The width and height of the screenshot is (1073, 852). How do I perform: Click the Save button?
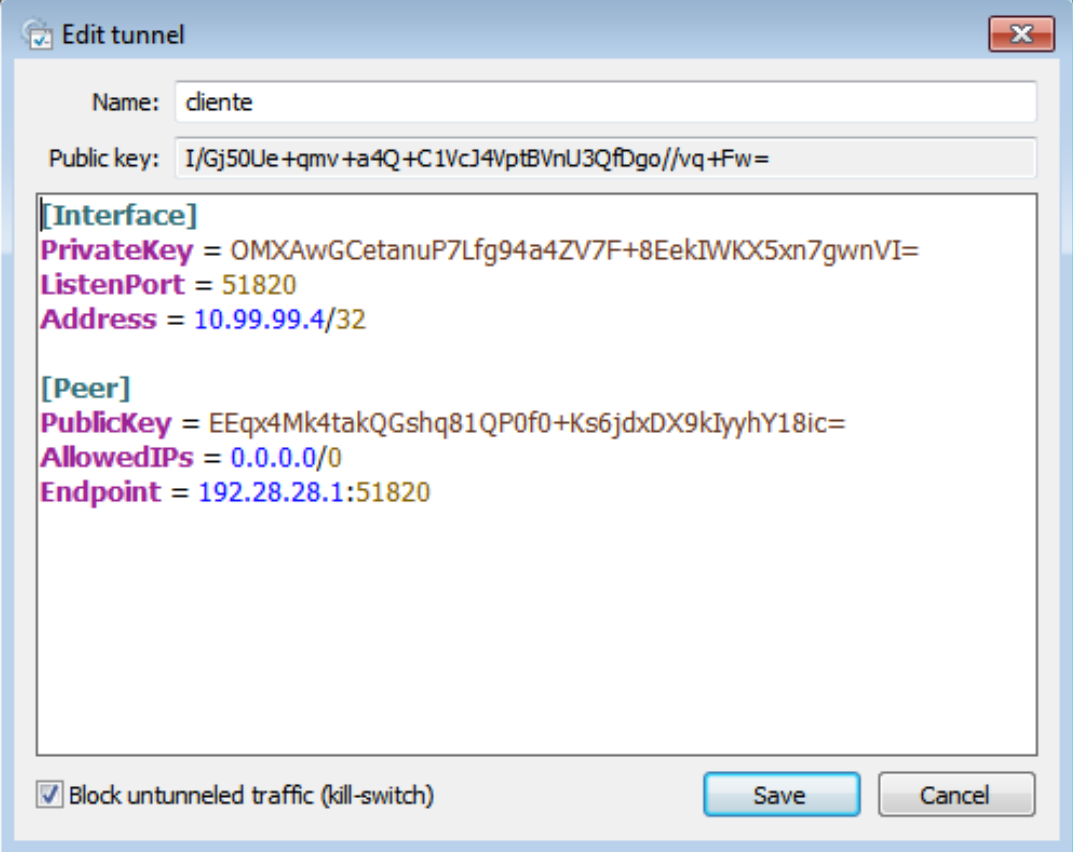(x=780, y=796)
